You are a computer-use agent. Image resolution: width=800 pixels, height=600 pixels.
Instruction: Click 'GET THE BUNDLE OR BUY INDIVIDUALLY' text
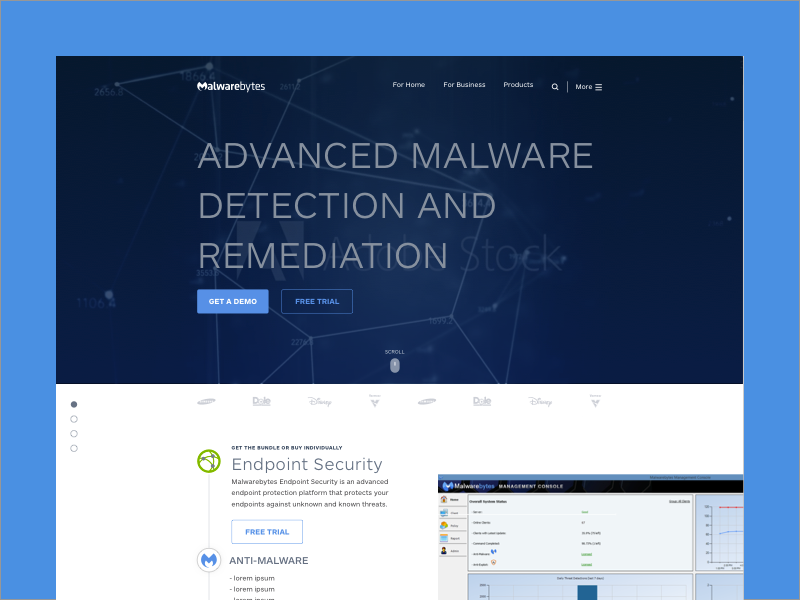coord(287,447)
